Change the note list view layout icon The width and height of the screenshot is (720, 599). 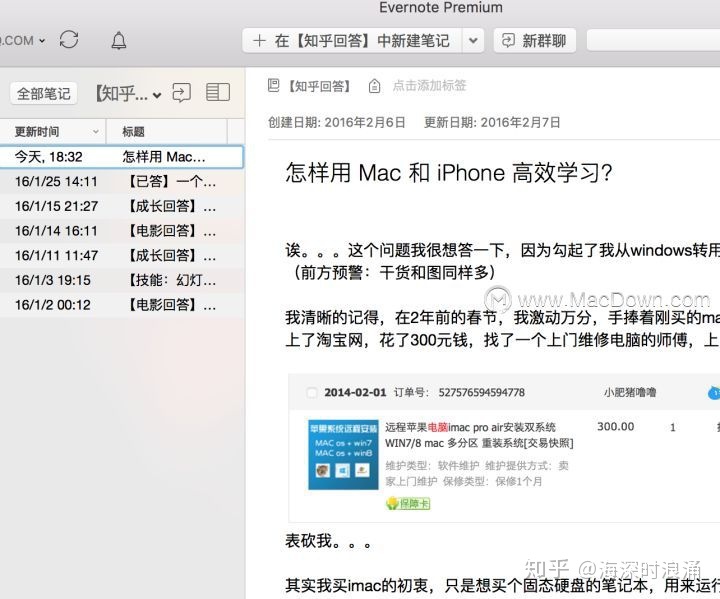click(218, 92)
